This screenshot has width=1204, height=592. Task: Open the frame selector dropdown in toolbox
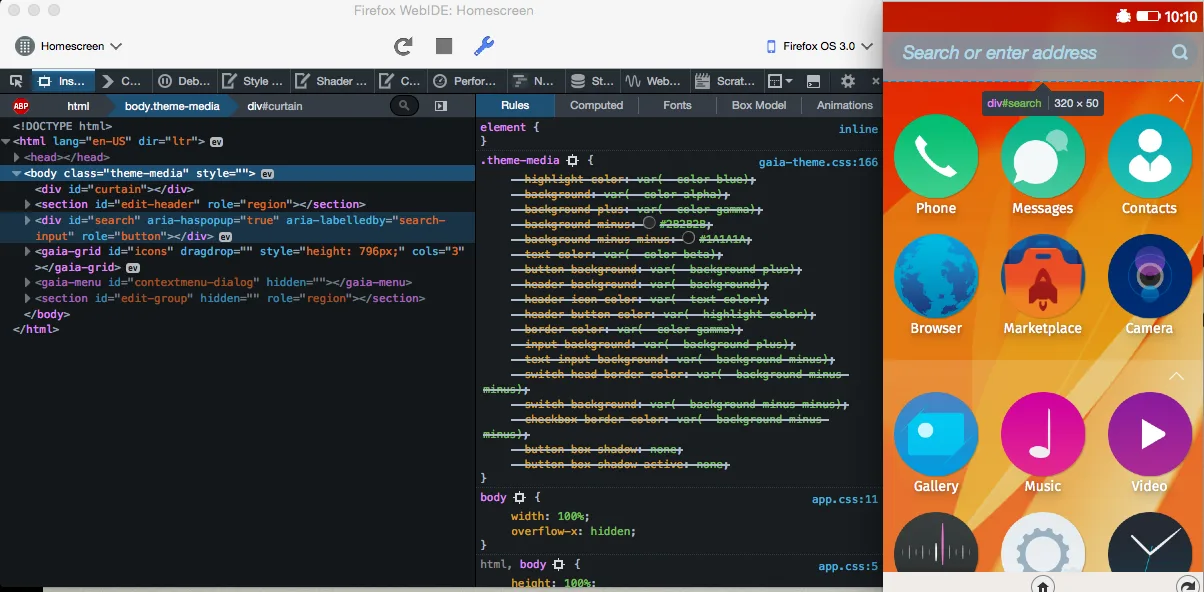click(780, 81)
